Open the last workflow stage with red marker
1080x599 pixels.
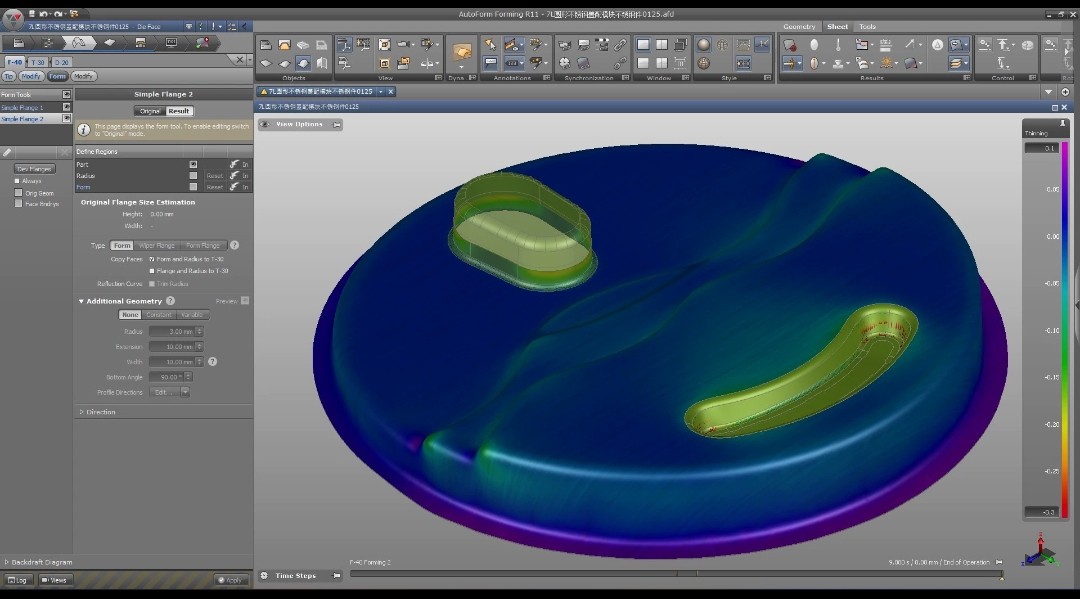202,43
